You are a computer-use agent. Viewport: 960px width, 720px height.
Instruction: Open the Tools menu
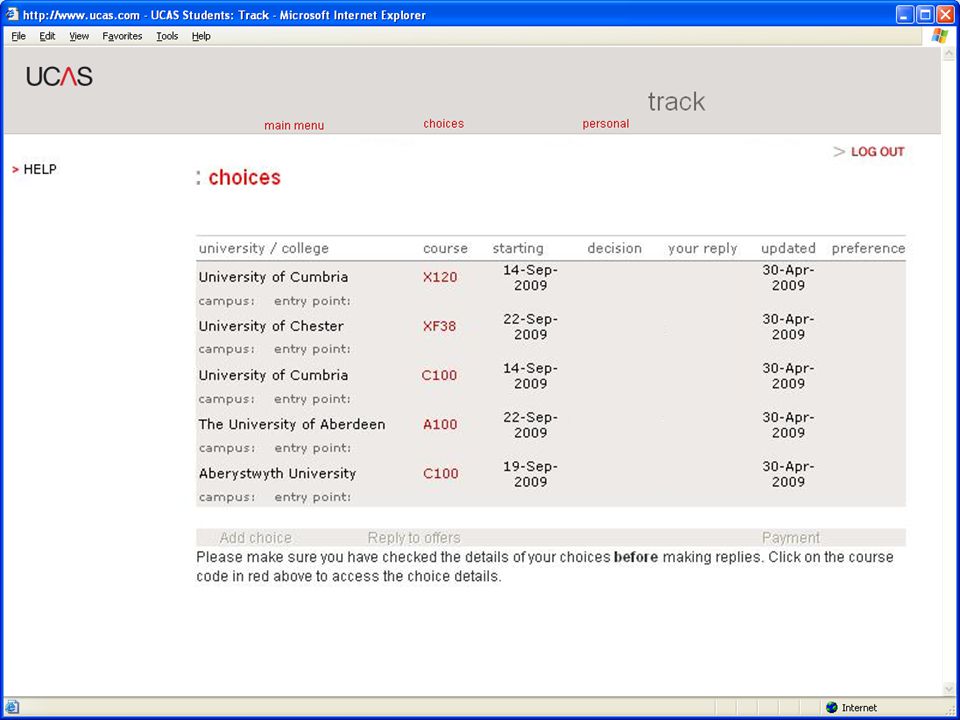167,36
